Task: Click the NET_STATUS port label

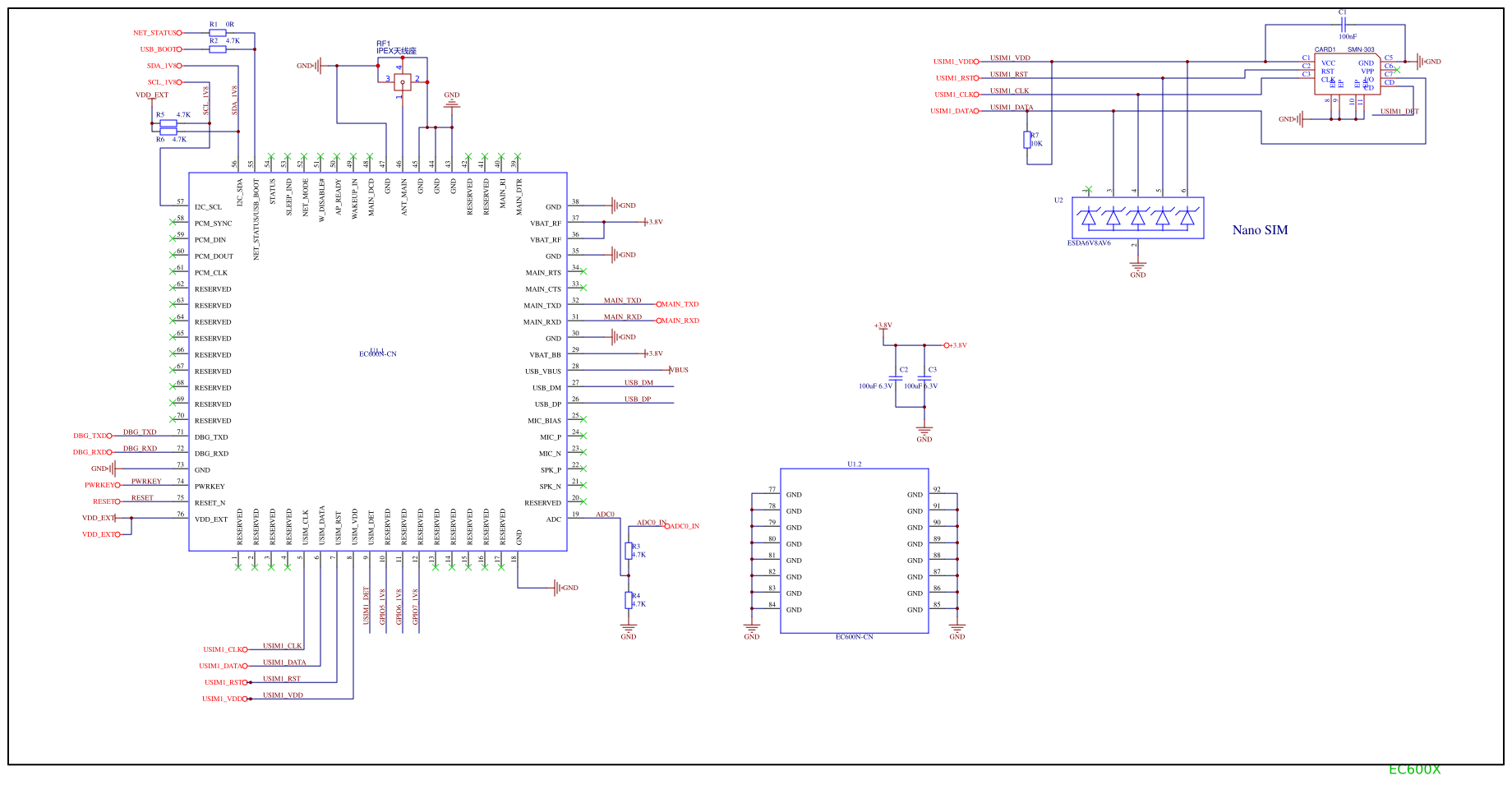Action: tap(155, 33)
